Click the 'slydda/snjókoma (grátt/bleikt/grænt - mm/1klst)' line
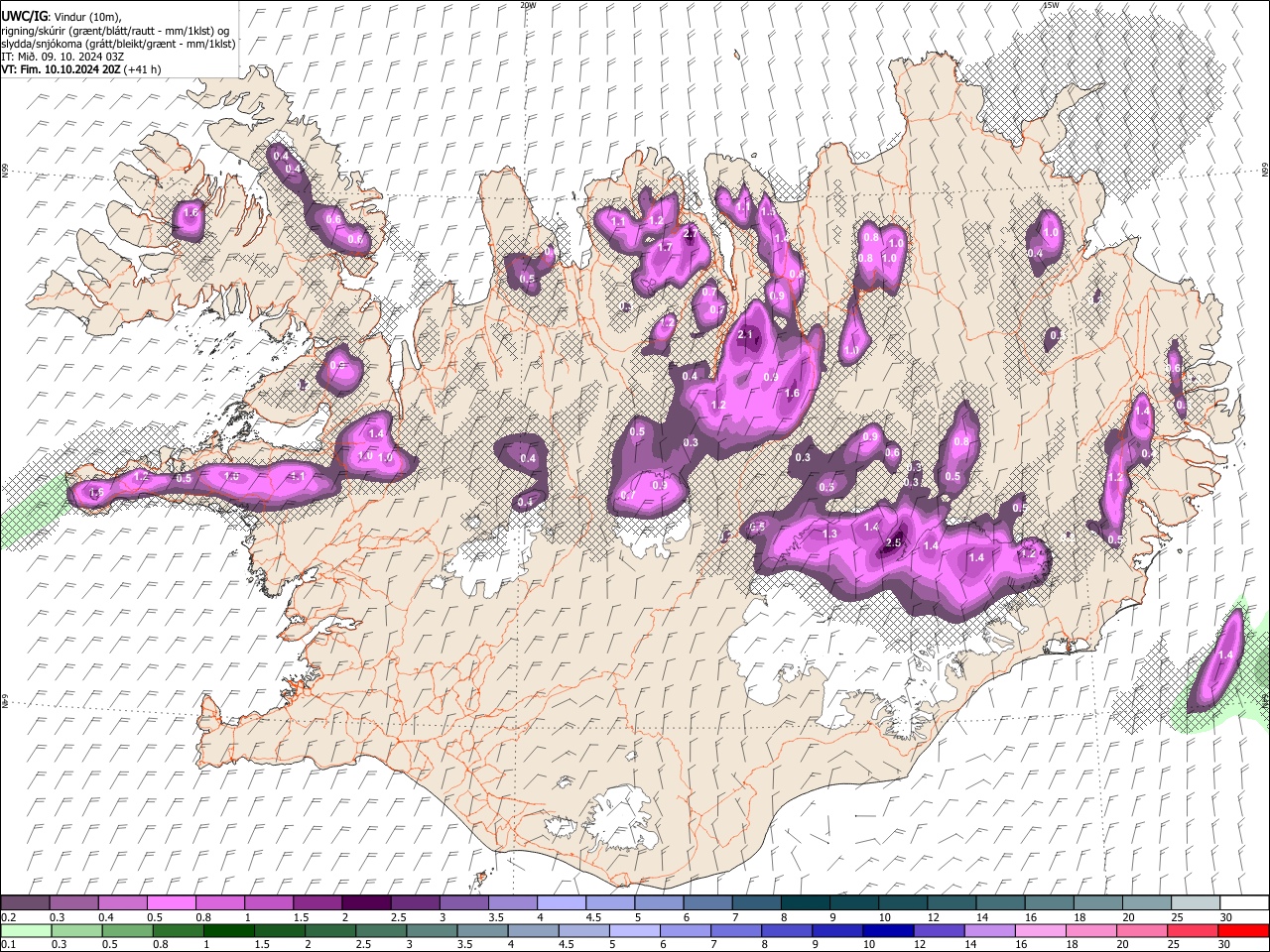The image size is (1270, 952). 118,44
